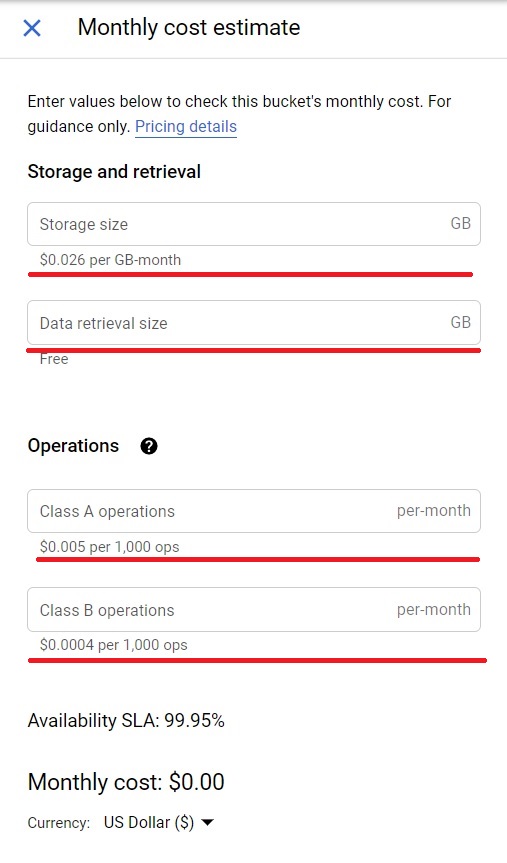Screen dimensions: 507x863
Task: Click per-month suffix in Class A operations
Action: pos(434,511)
